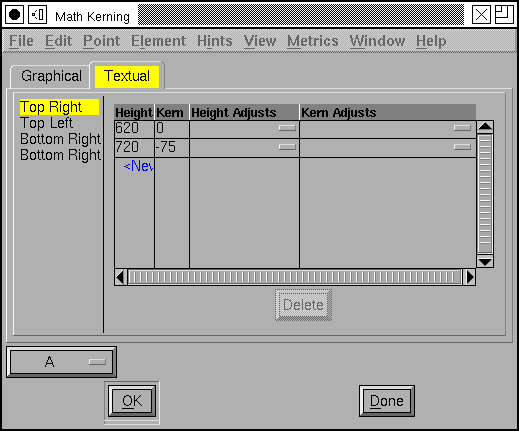
Task: Click the horizontal scrollbar left arrow
Action: click(x=120, y=277)
